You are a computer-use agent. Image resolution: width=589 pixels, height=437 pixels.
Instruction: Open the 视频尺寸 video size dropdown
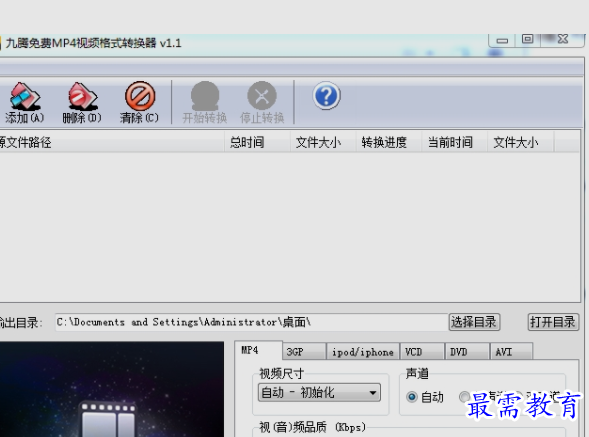click(319, 393)
